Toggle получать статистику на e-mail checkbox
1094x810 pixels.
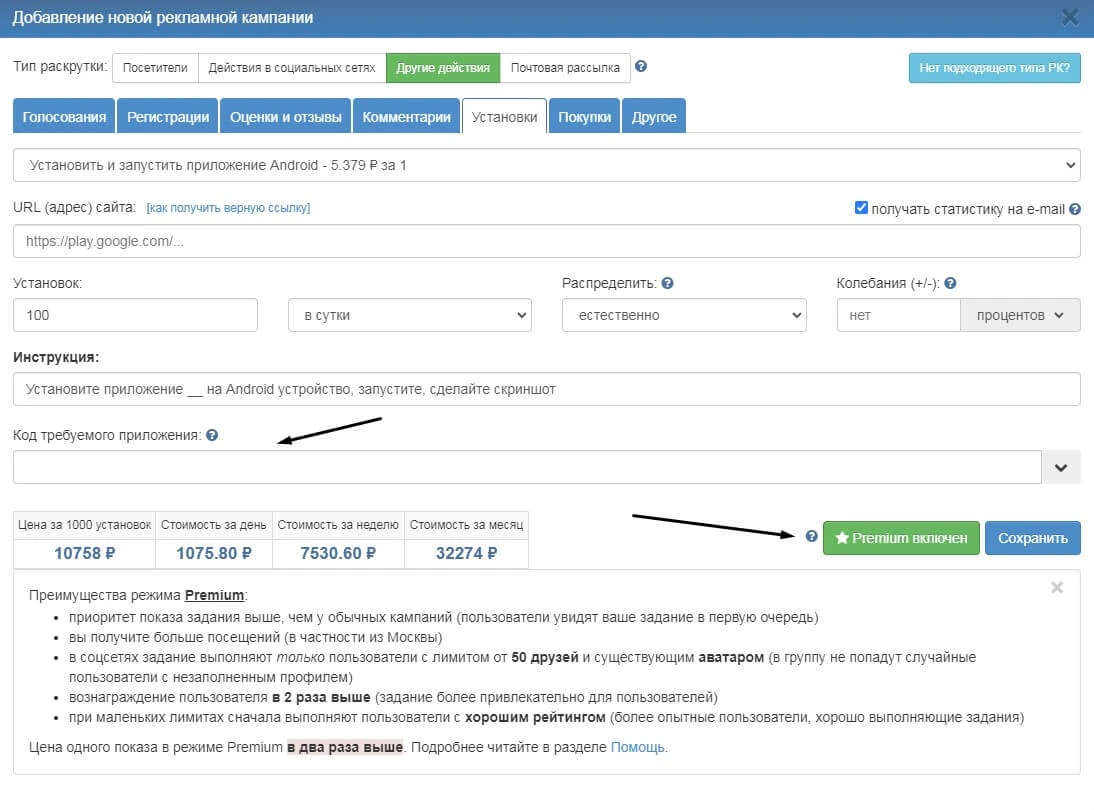coord(861,208)
